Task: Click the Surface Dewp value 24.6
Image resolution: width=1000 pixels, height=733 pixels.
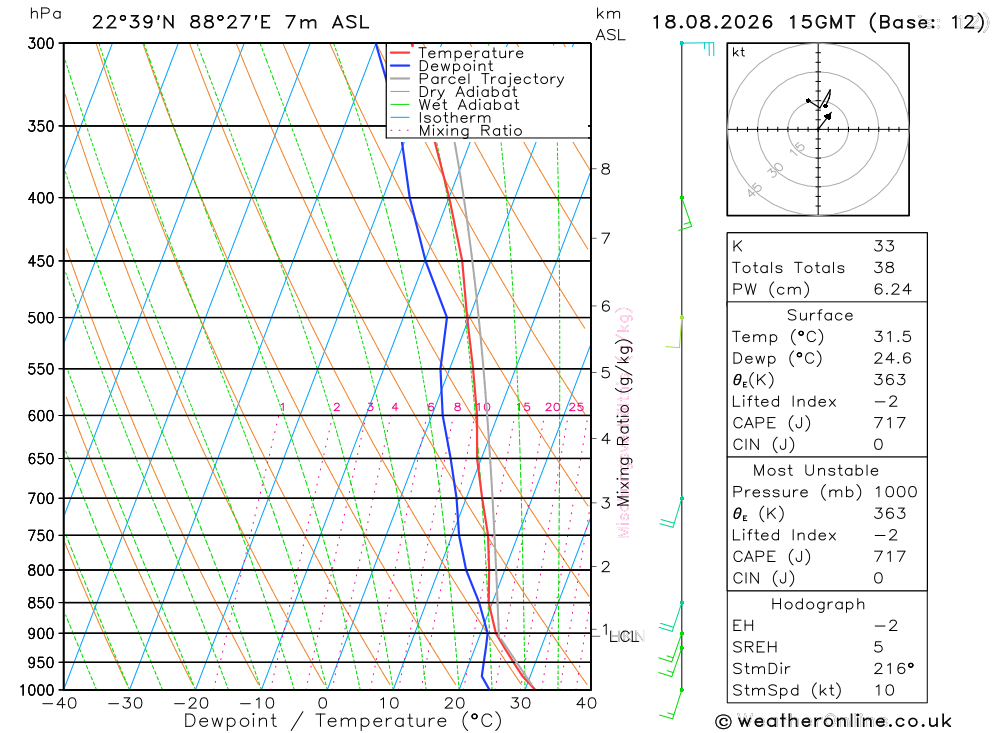Action: [x=892, y=358]
